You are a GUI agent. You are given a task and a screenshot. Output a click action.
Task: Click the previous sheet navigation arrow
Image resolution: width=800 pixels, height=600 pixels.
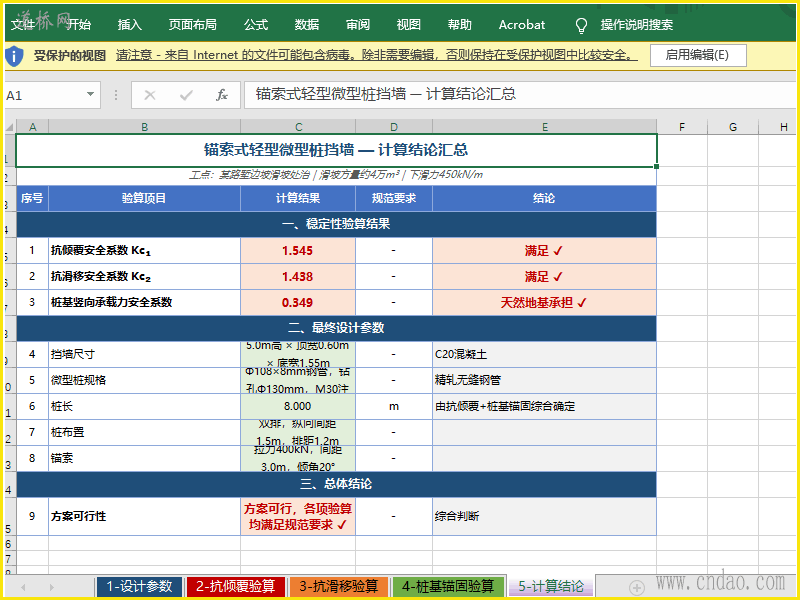(23, 587)
